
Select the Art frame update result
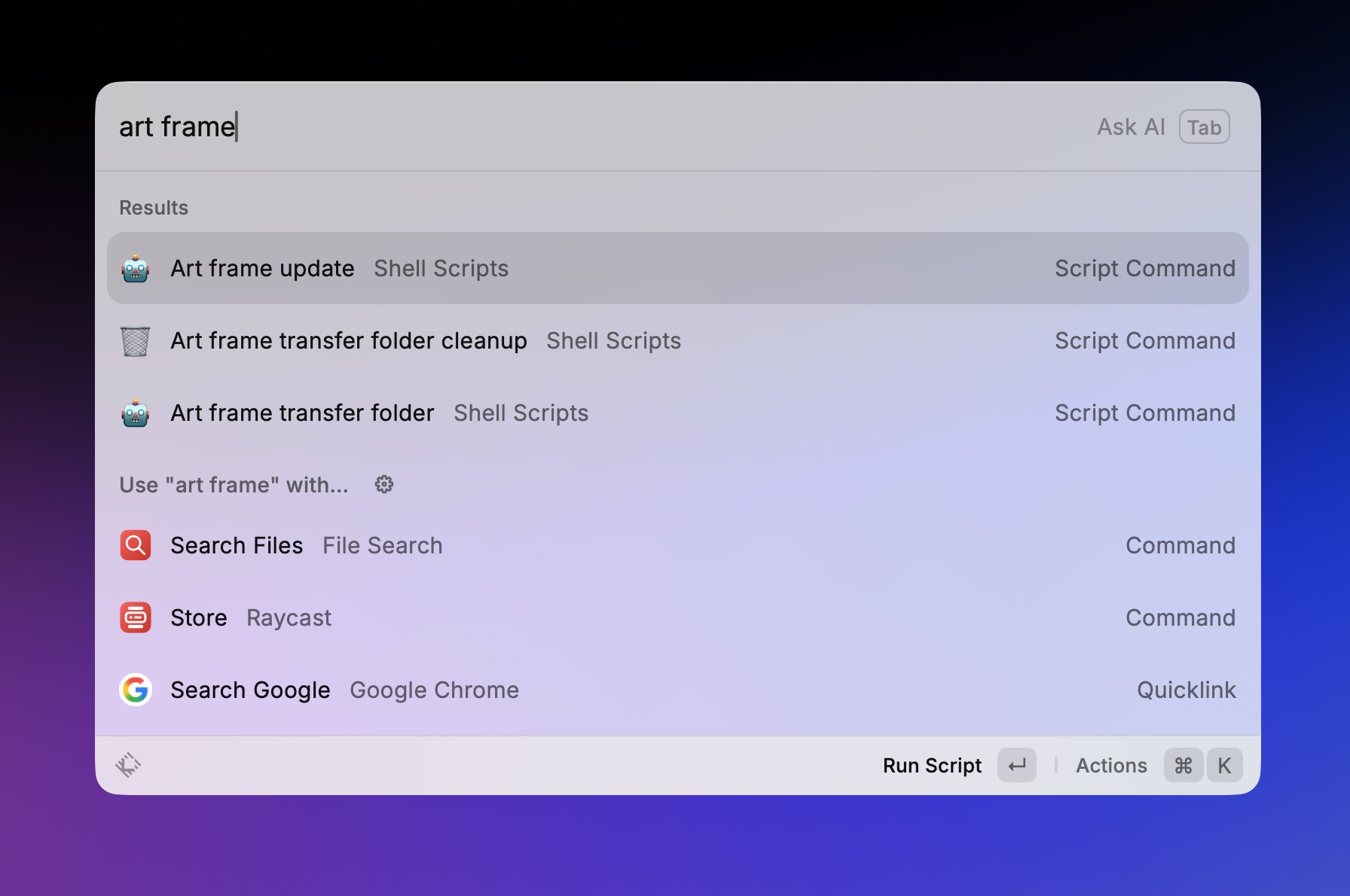coord(677,269)
